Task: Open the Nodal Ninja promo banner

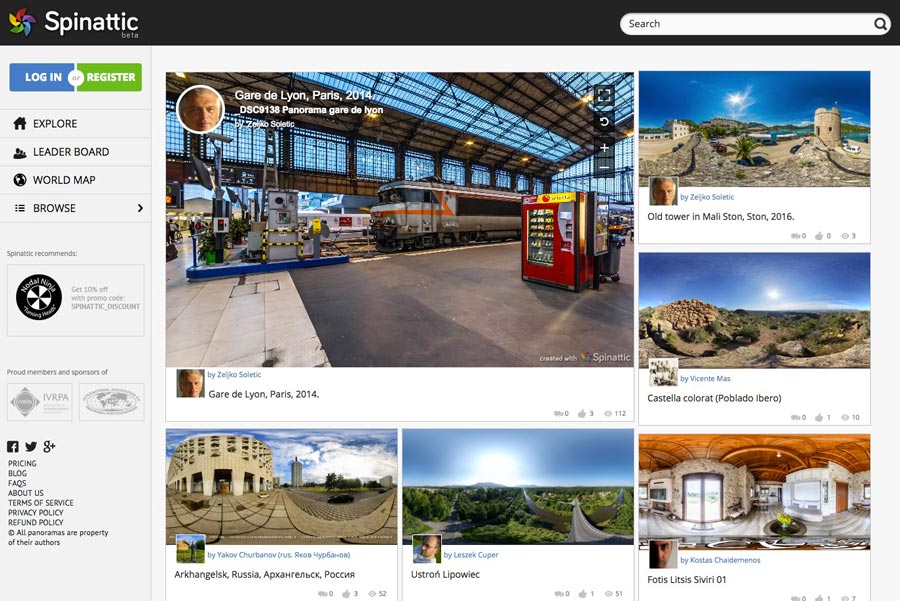Action: click(76, 299)
